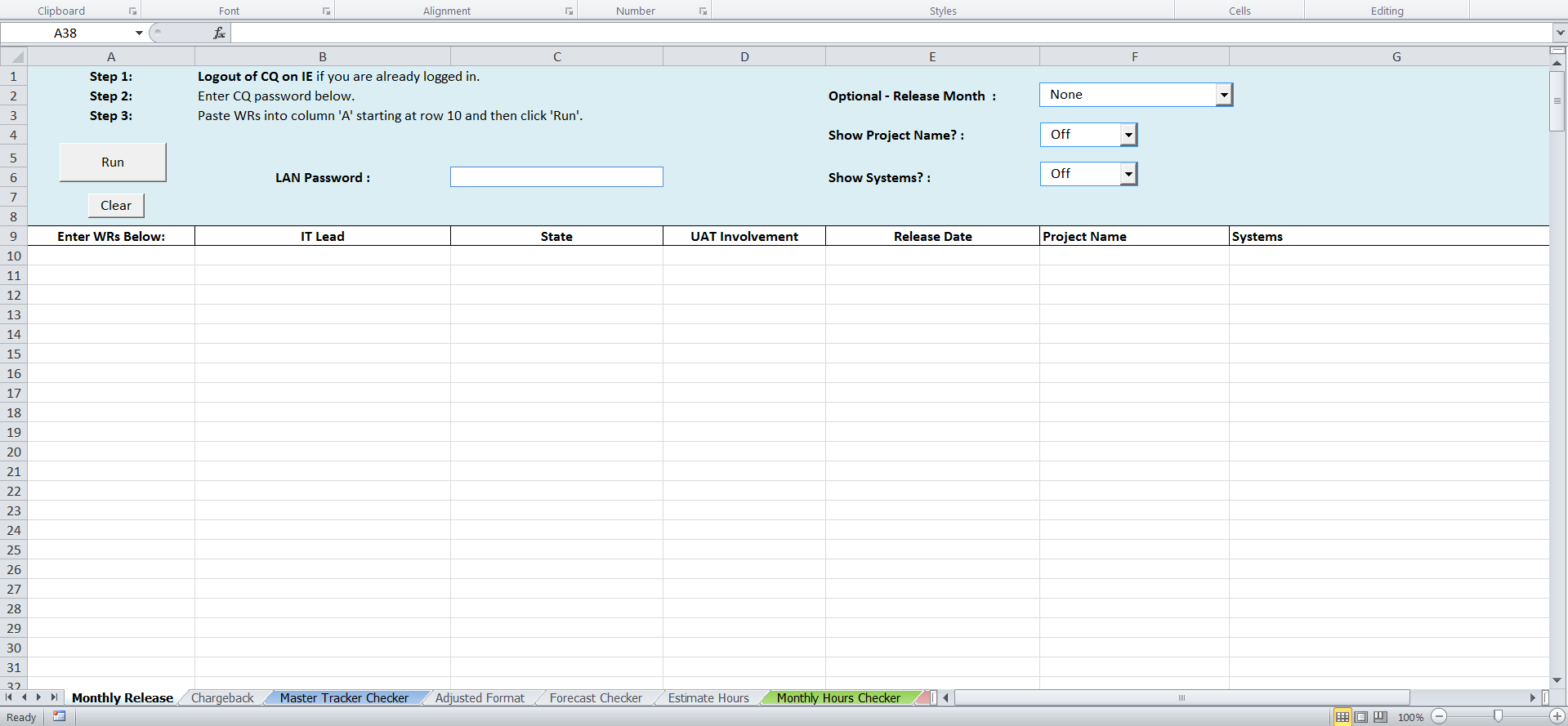Click horizontal scrollbar left arrow
This screenshot has height=726, width=1568.
945,697
